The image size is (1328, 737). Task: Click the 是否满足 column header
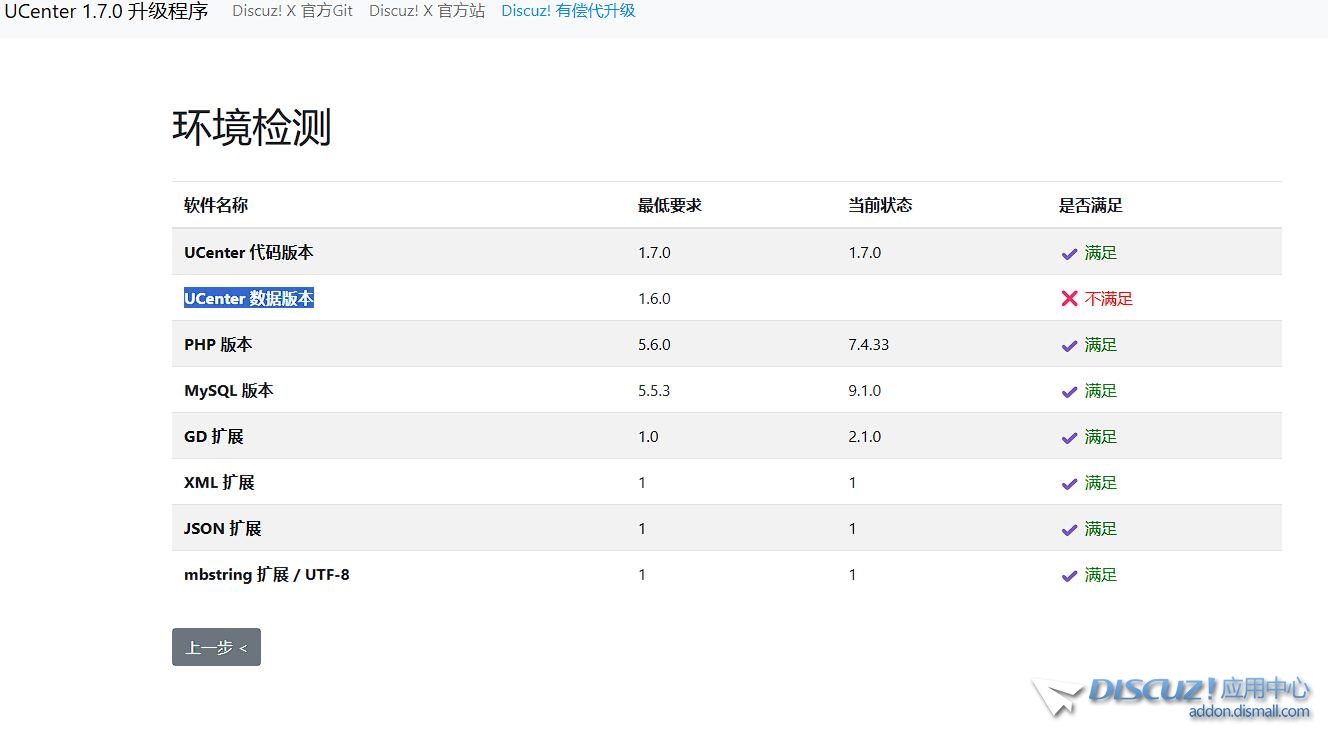1090,205
